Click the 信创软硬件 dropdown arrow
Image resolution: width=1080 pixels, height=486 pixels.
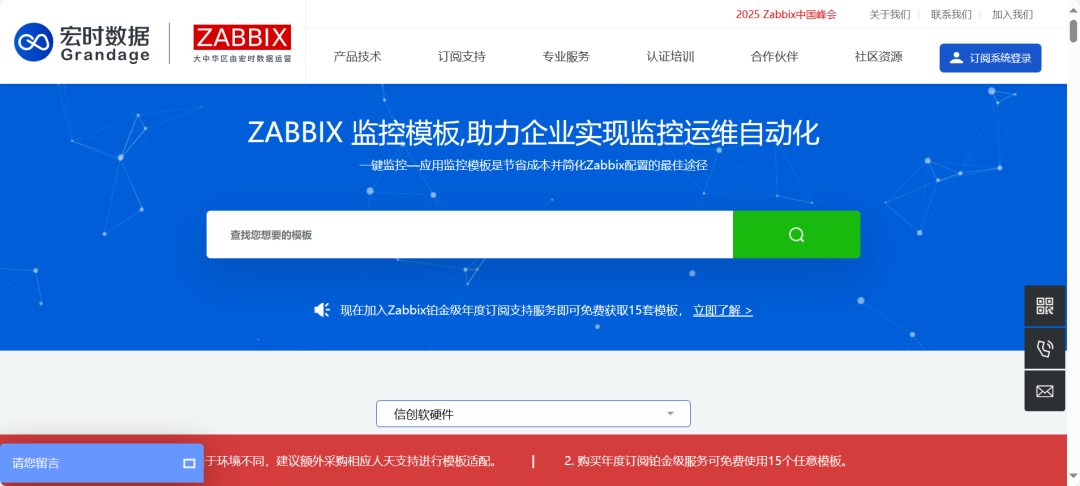670,414
